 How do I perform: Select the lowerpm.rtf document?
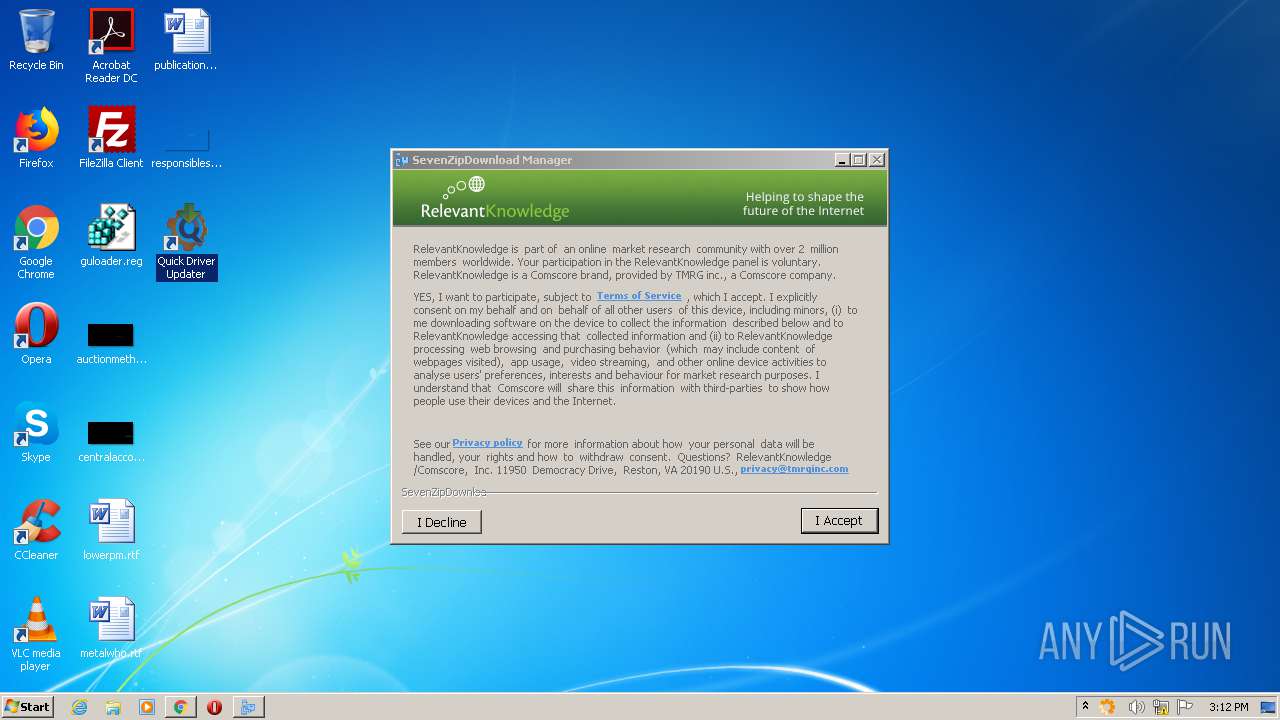(111, 531)
